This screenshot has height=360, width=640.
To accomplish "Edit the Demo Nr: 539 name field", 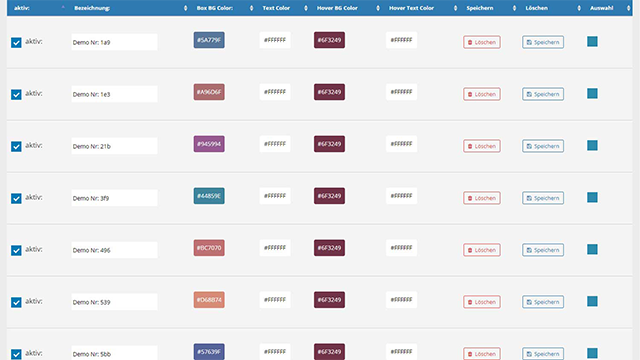I will coord(114,302).
